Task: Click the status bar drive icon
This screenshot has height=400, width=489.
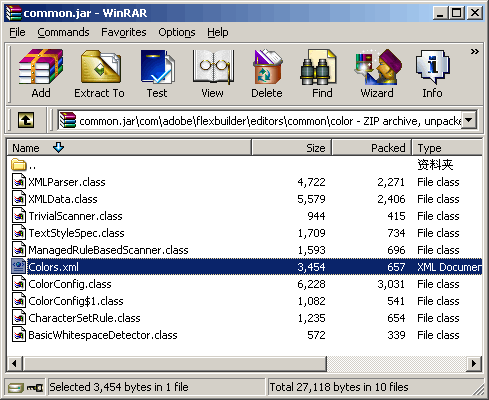Action: tap(15, 387)
